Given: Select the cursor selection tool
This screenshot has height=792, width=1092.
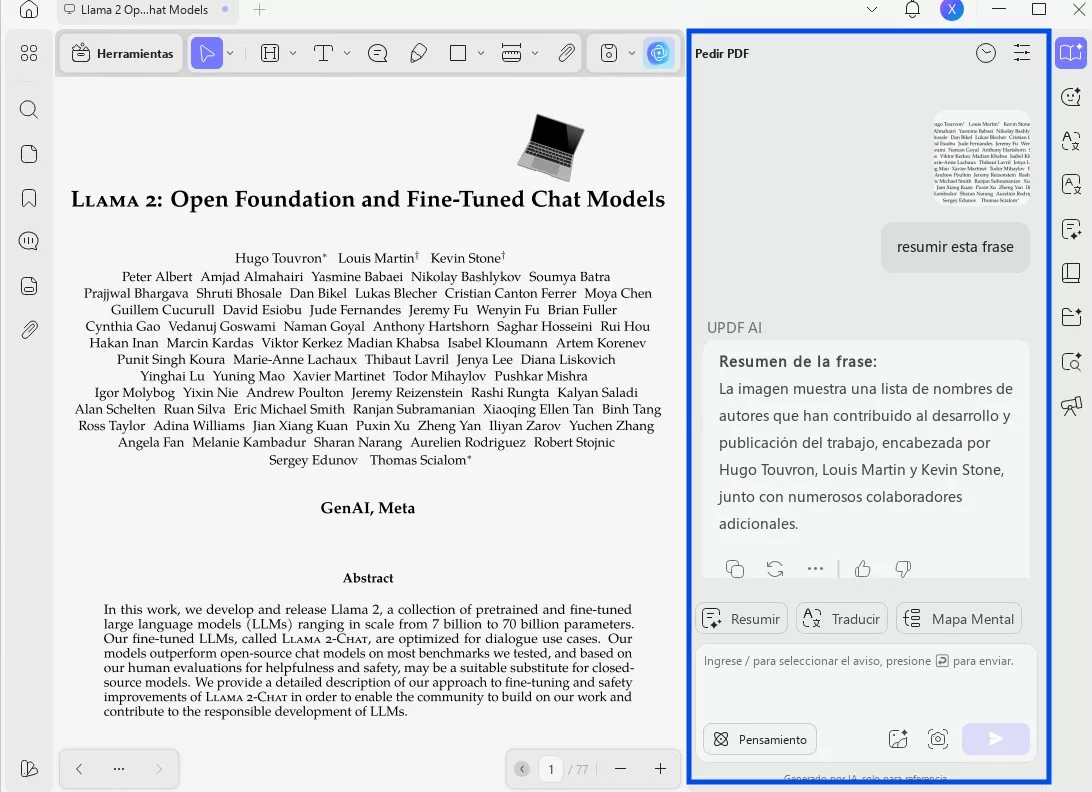Looking at the screenshot, I should (x=207, y=53).
